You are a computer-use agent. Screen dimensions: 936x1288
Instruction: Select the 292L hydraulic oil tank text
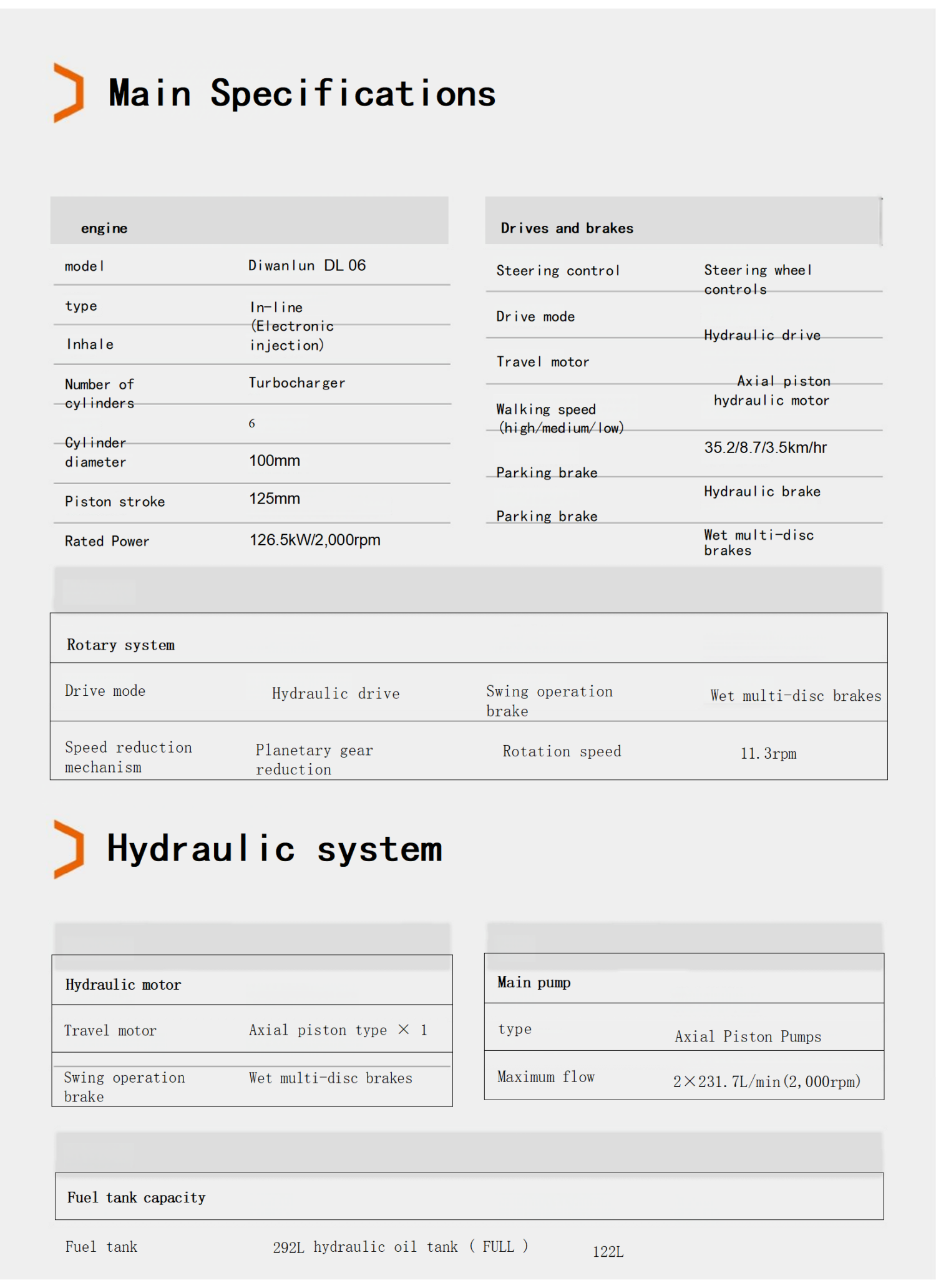point(400,1247)
